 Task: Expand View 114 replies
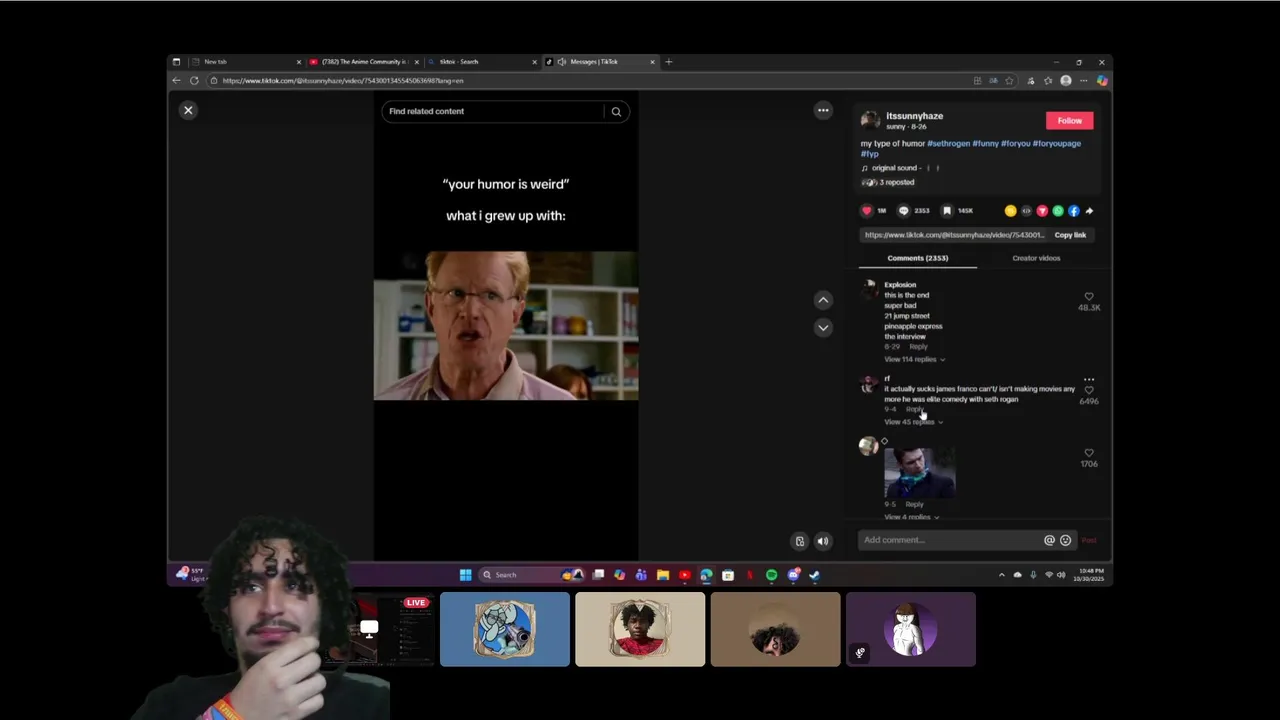coord(914,359)
